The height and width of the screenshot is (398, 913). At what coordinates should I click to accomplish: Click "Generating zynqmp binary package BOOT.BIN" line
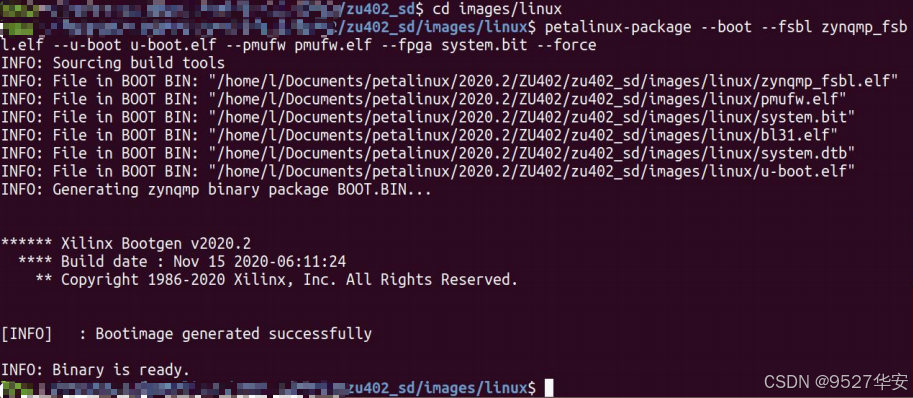coord(216,189)
